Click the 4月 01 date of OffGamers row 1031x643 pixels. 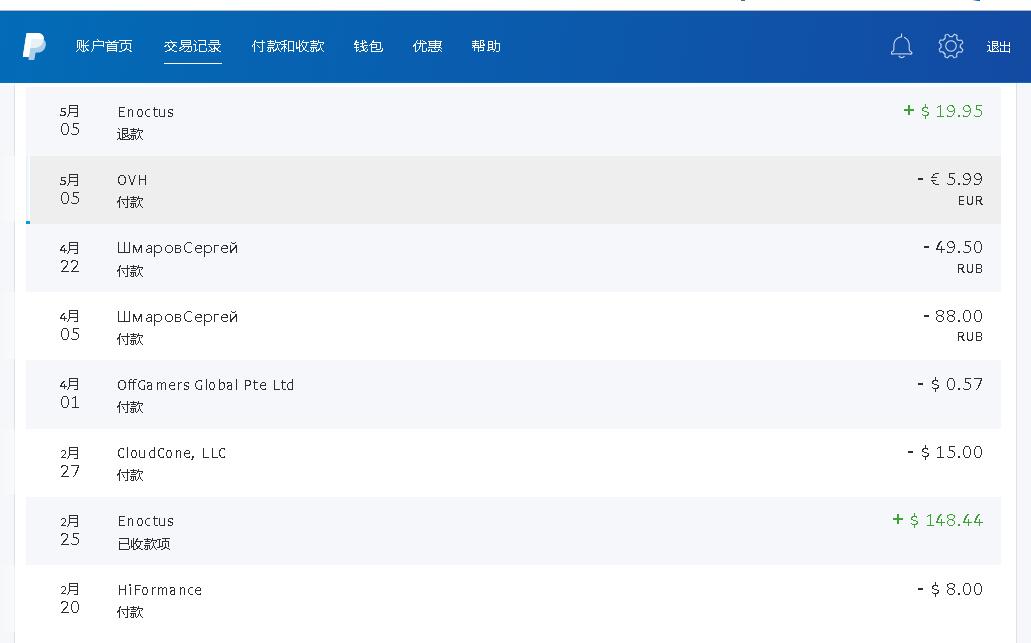[70, 394]
